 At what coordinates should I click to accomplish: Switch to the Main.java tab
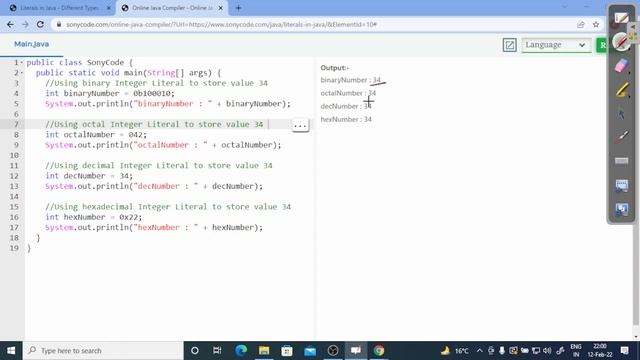[x=31, y=44]
